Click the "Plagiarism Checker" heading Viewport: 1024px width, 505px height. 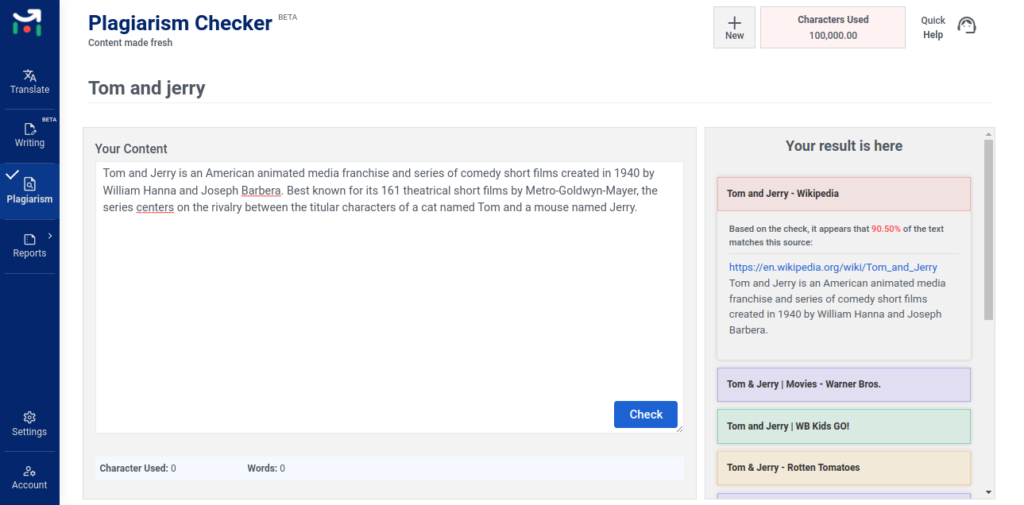point(180,23)
